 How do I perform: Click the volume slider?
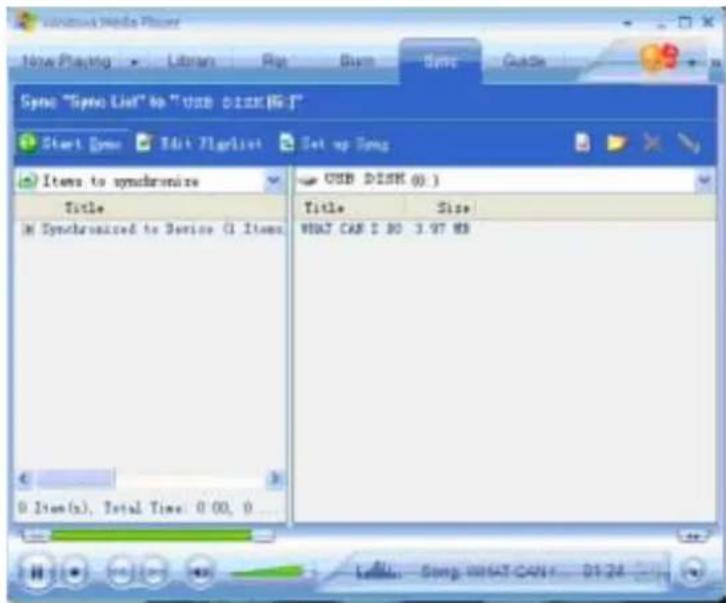coord(267,573)
